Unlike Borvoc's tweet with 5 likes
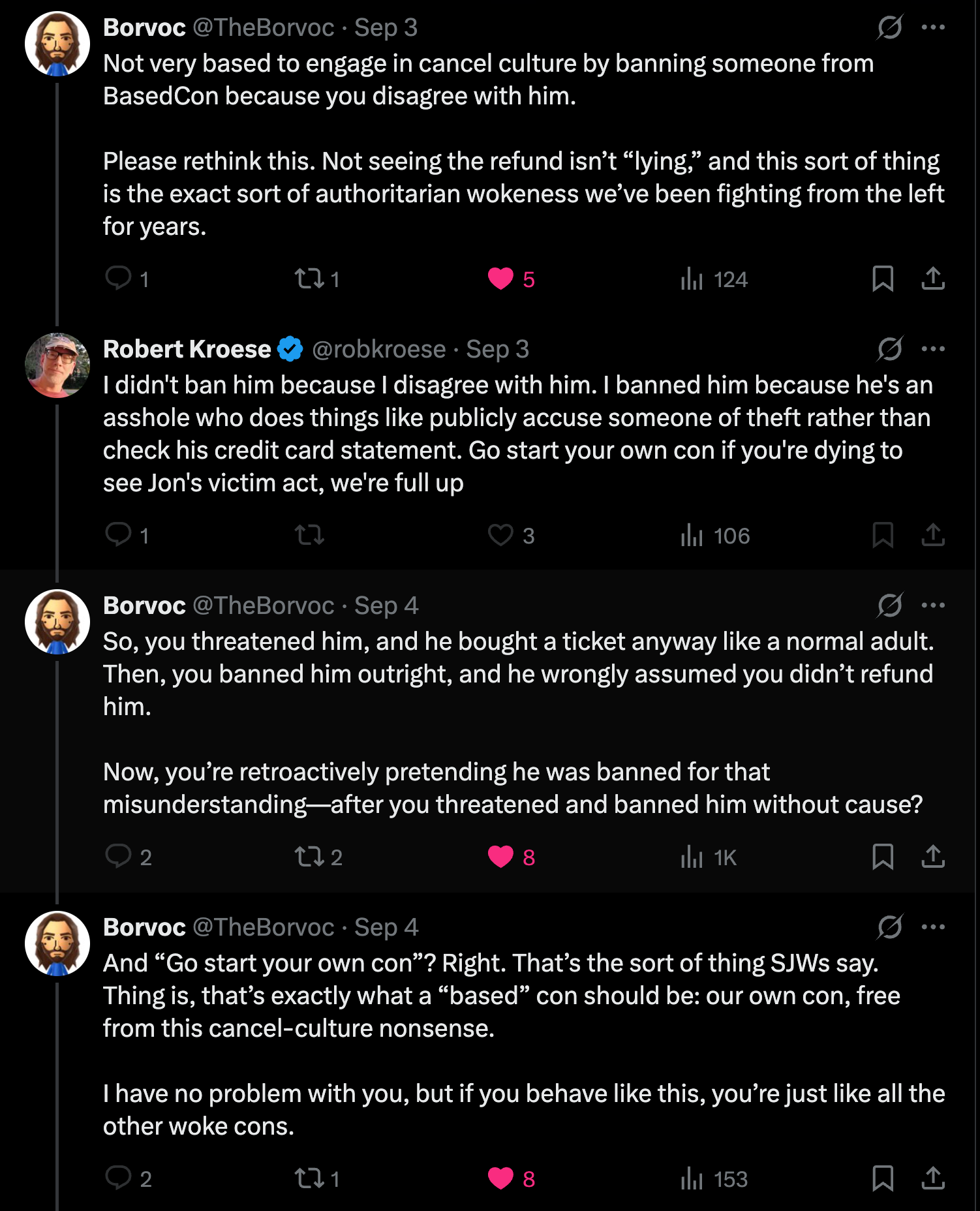Image resolution: width=980 pixels, height=1211 pixels. tap(501, 279)
